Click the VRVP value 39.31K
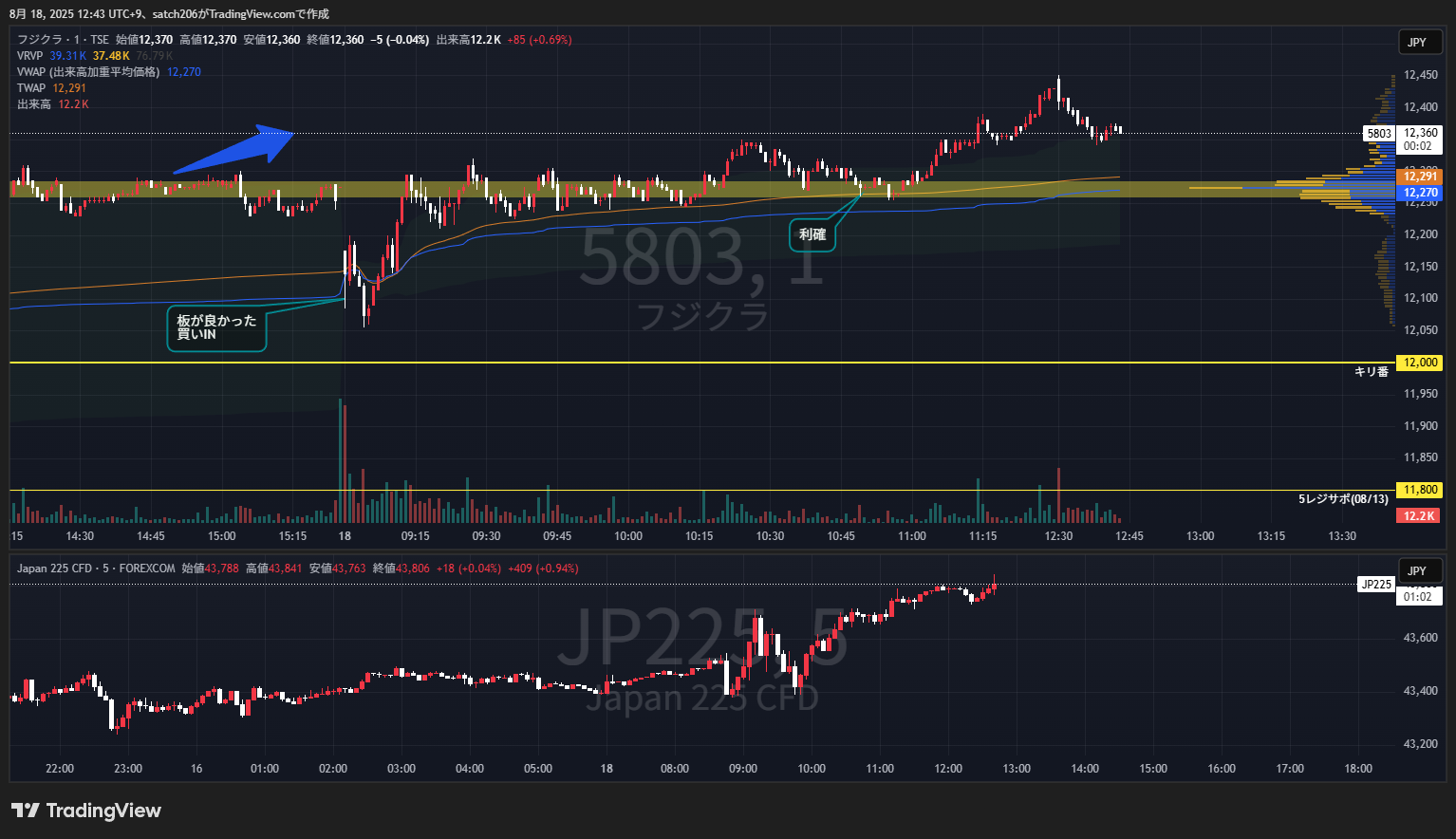Viewport: 1456px width, 839px height. click(x=68, y=56)
